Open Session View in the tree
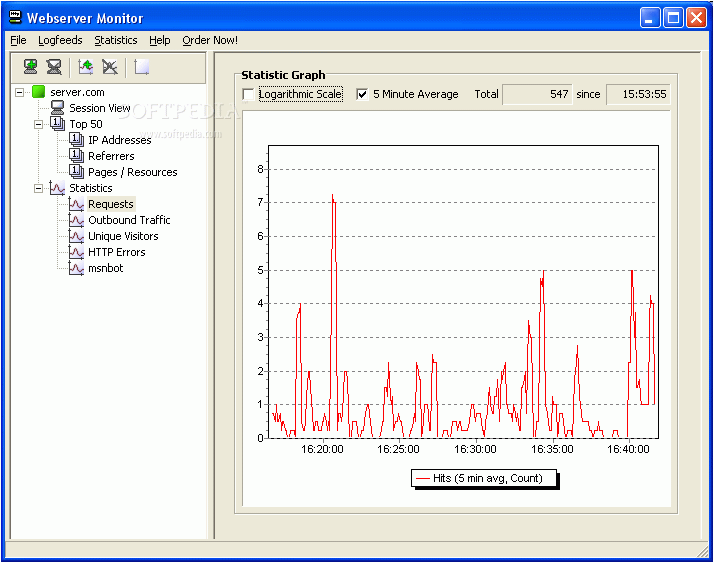 pyautogui.click(x=100, y=108)
